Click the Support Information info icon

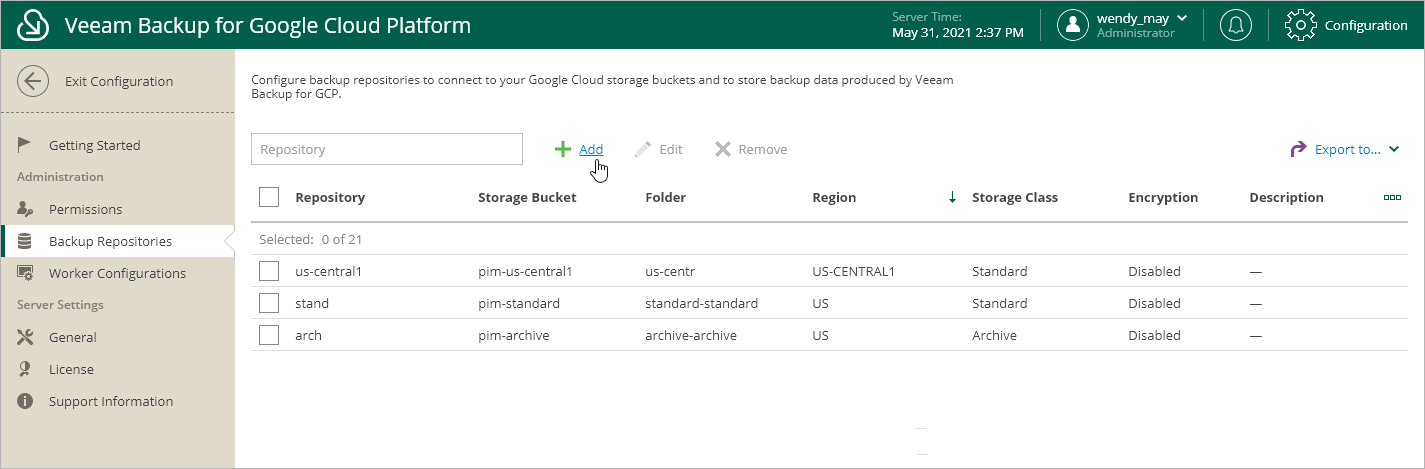click(x=26, y=401)
